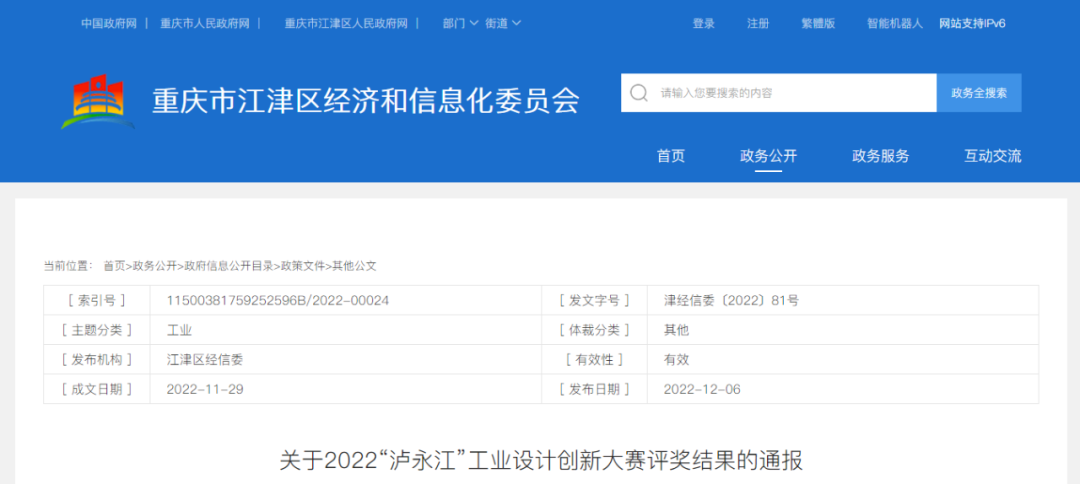Image resolution: width=1080 pixels, height=484 pixels.
Task: Click the 发布机构 label cell
Action: [x=97, y=359]
